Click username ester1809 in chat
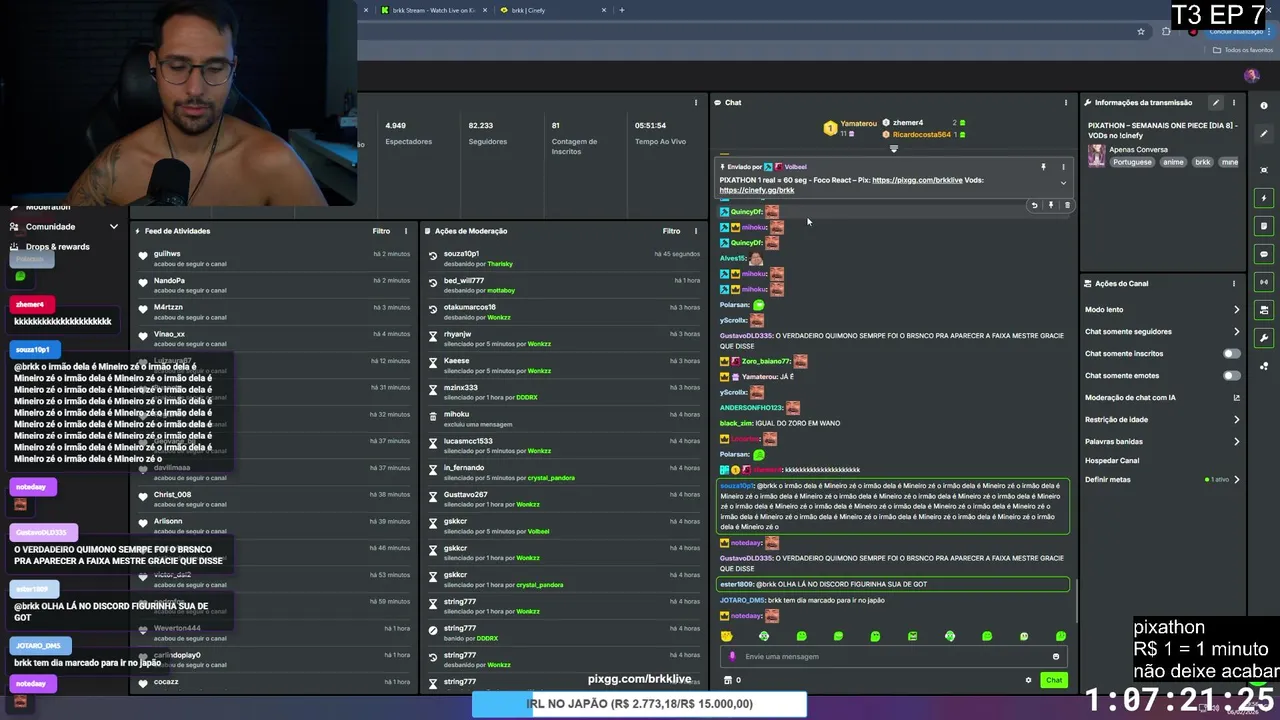This screenshot has height=720, width=1280. point(736,584)
